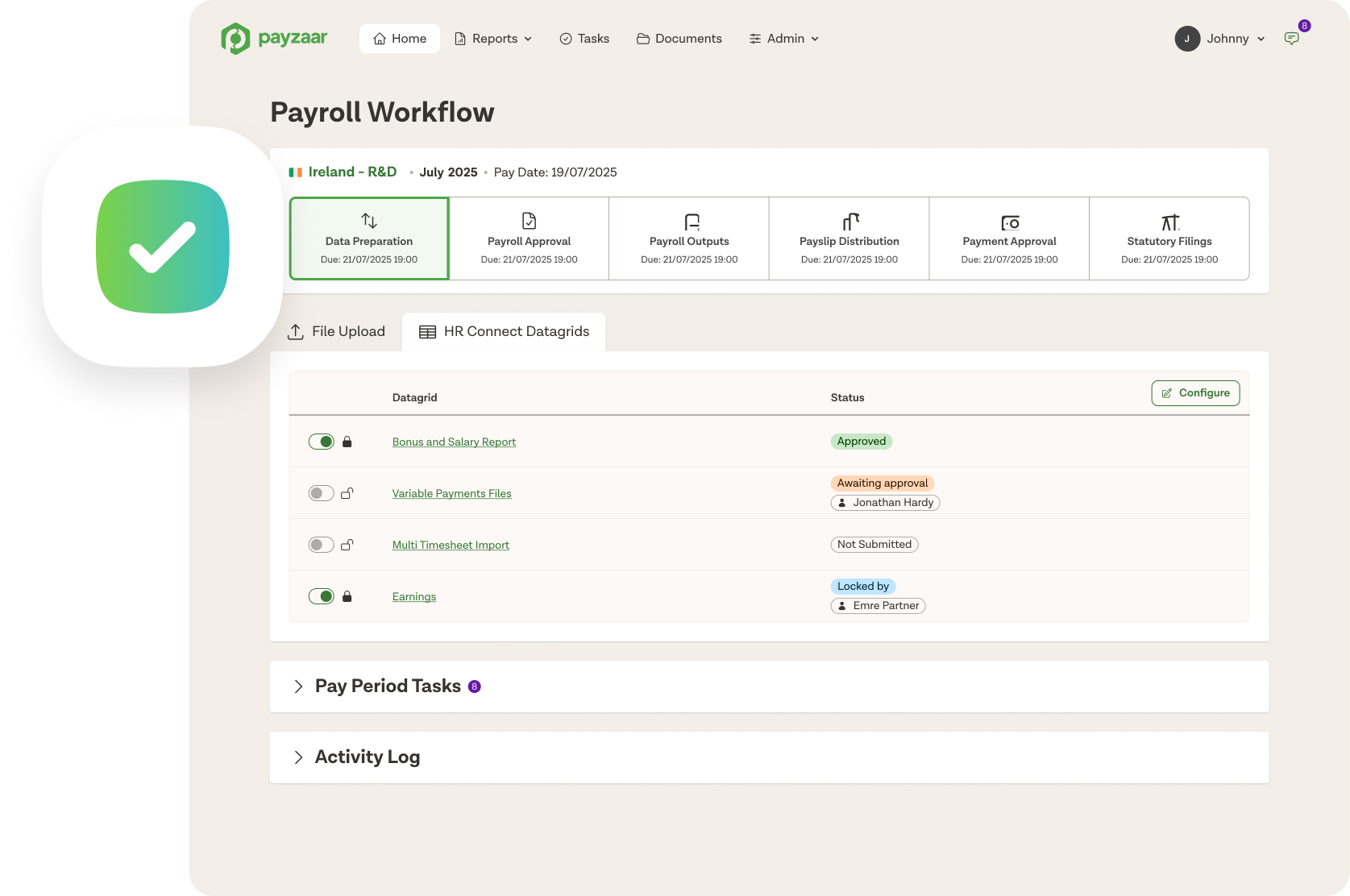Screen dimensions: 1350x896
Task: Toggle off Bonus and Salary Report switch
Action: [322, 442]
